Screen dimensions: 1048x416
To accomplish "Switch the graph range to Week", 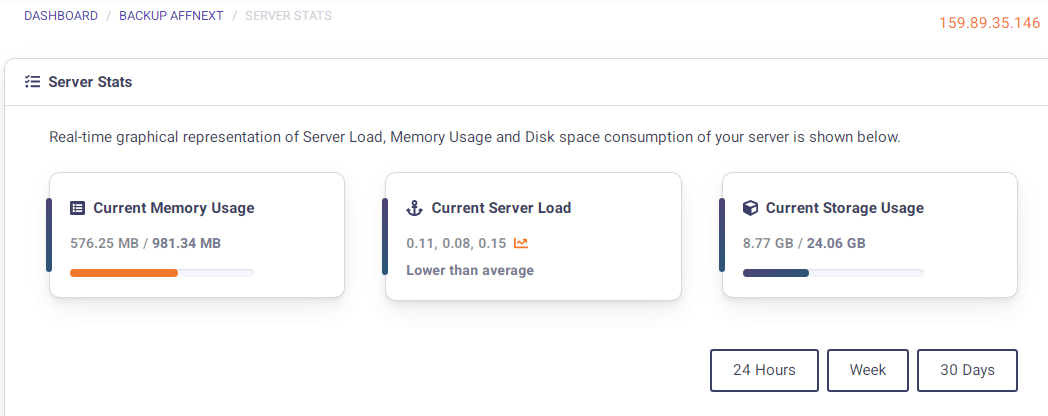I will pyautogui.click(x=868, y=370).
